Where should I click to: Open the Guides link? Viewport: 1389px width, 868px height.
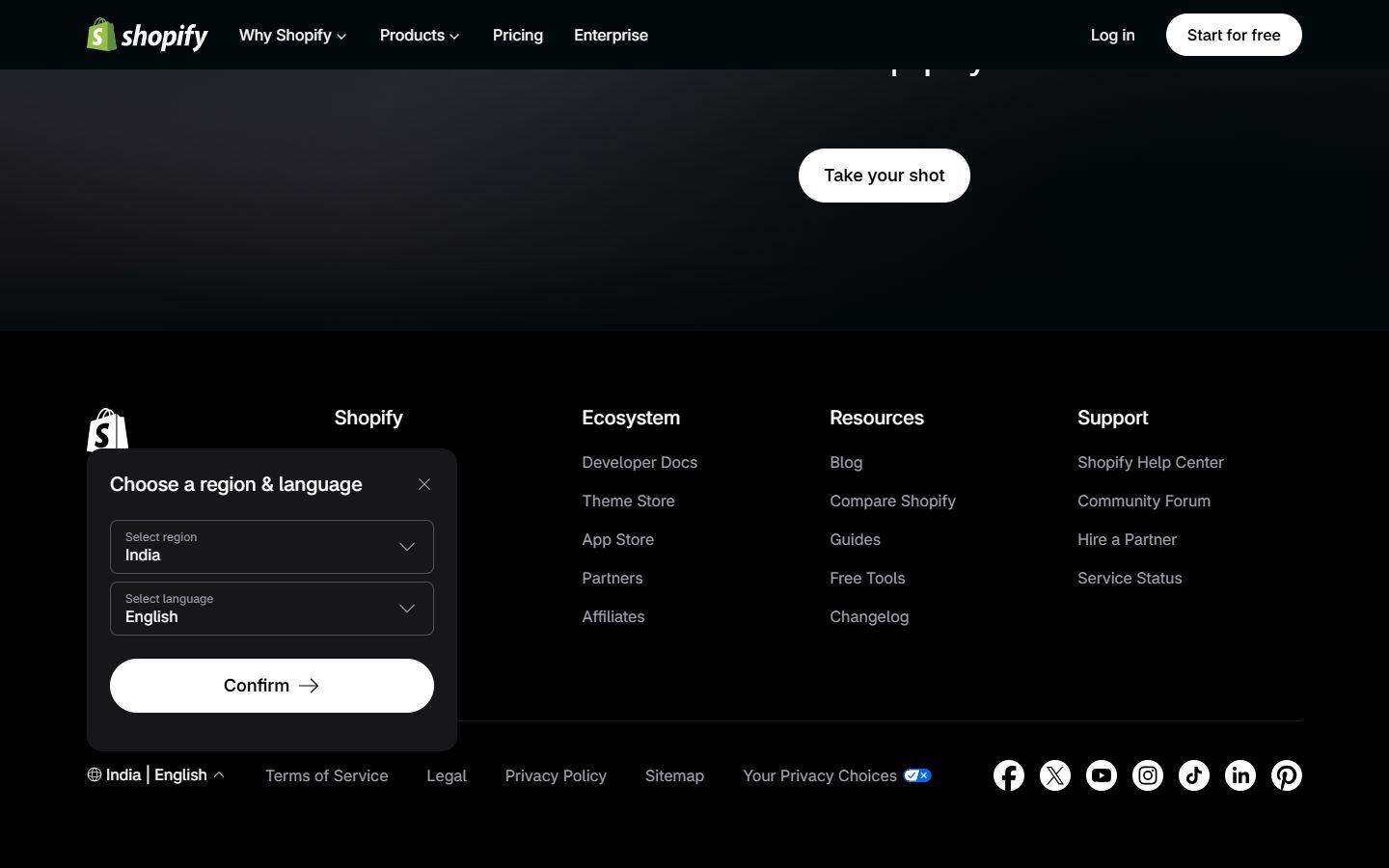click(x=855, y=539)
